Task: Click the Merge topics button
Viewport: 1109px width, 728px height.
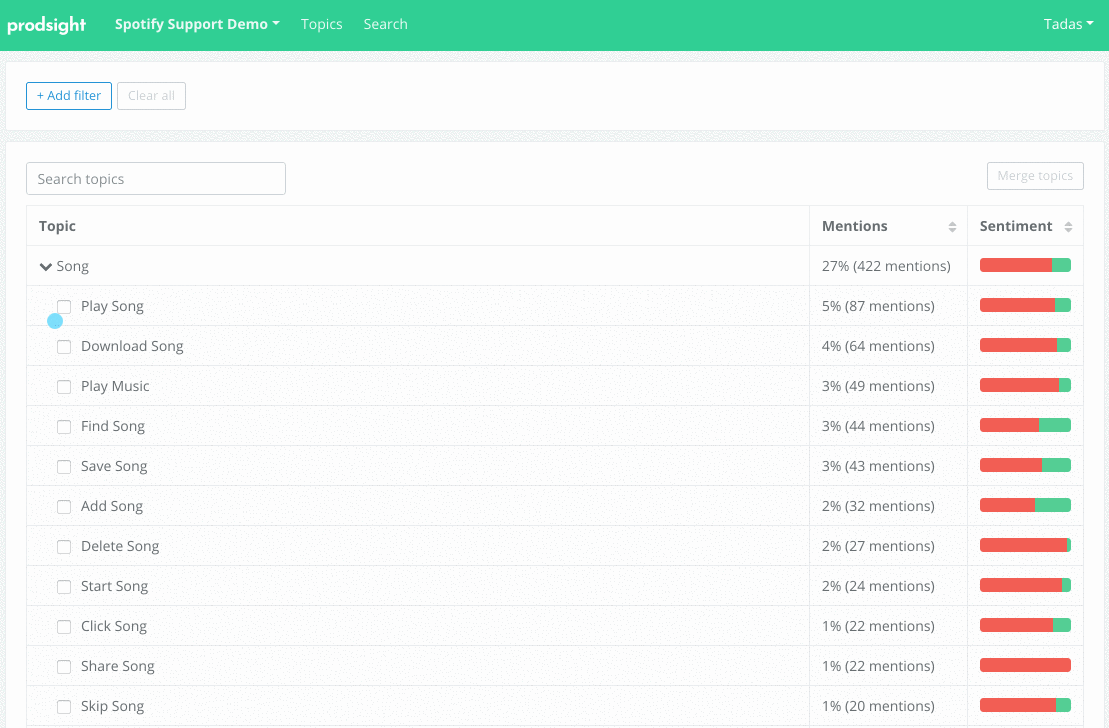Action: 1035,176
